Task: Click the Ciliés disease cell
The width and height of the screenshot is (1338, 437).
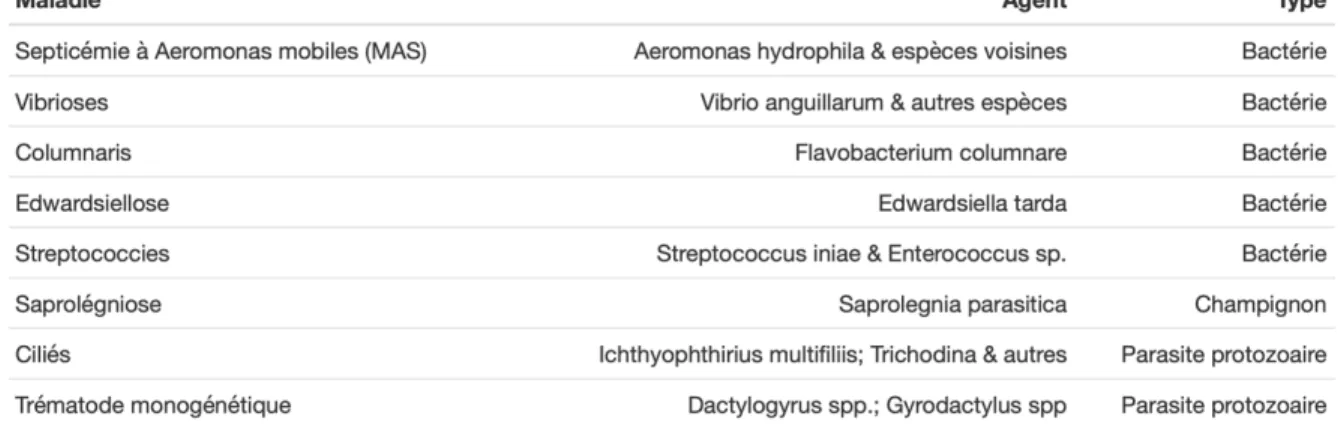Action: point(36,357)
